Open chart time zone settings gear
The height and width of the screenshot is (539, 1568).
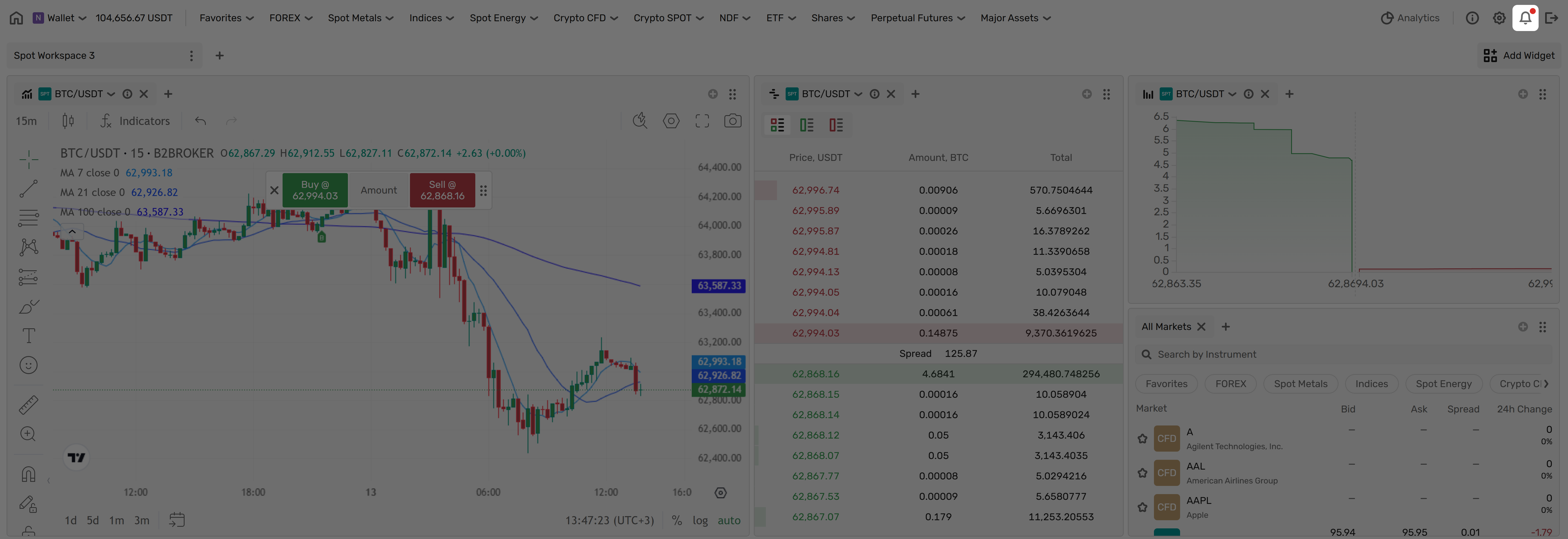[721, 493]
